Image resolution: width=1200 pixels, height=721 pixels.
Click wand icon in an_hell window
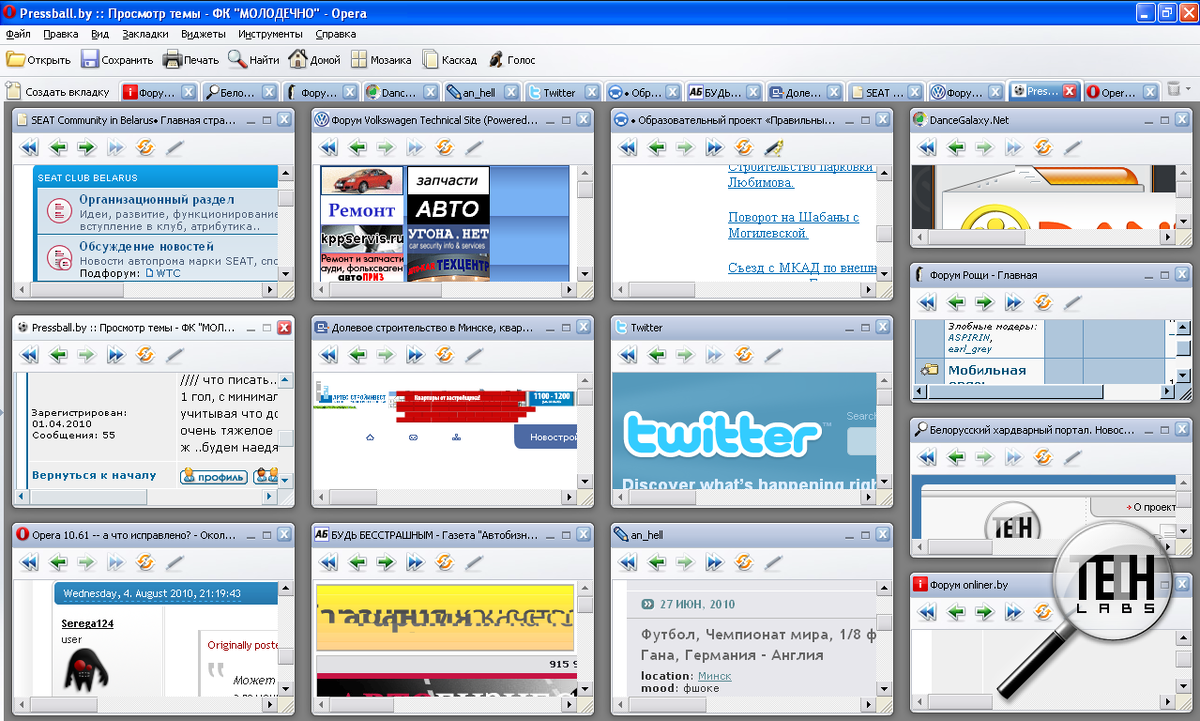[x=772, y=562]
